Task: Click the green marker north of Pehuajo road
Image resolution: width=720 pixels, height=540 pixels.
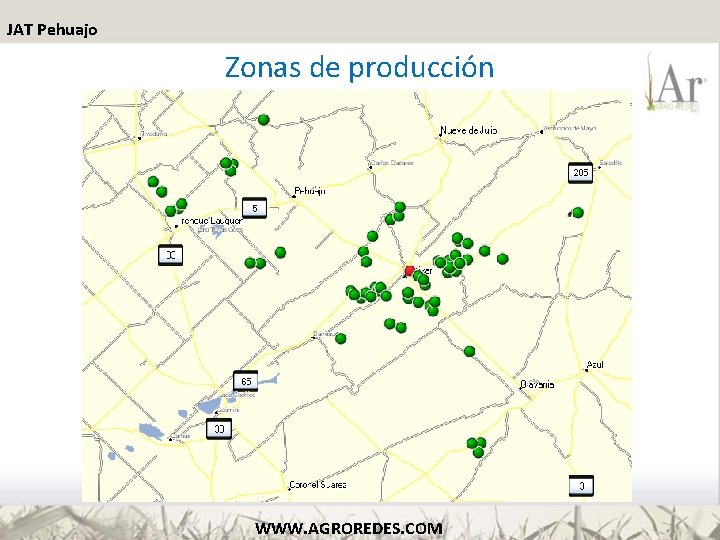Action: 264,120
